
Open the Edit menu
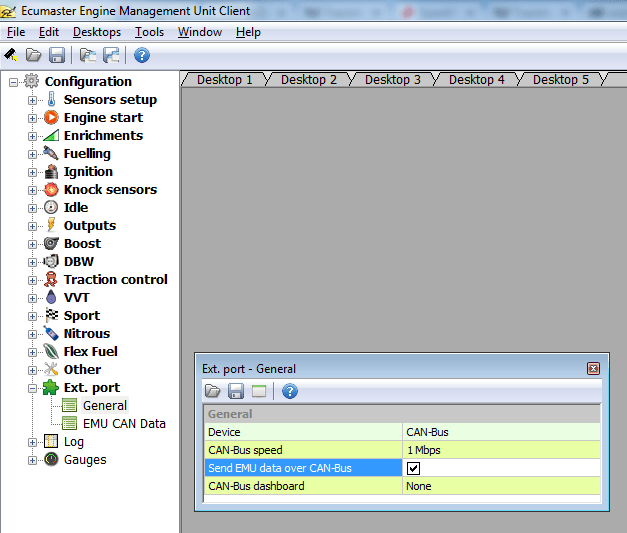pyautogui.click(x=48, y=32)
